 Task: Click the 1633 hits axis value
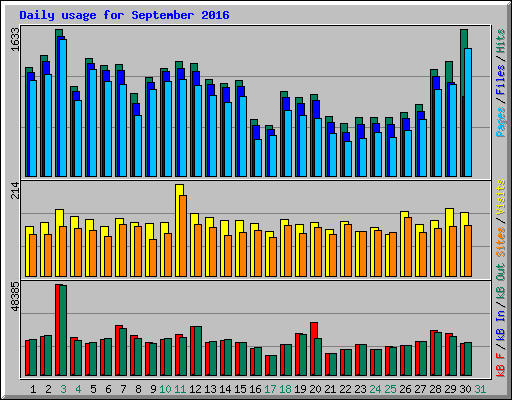(x=15, y=39)
